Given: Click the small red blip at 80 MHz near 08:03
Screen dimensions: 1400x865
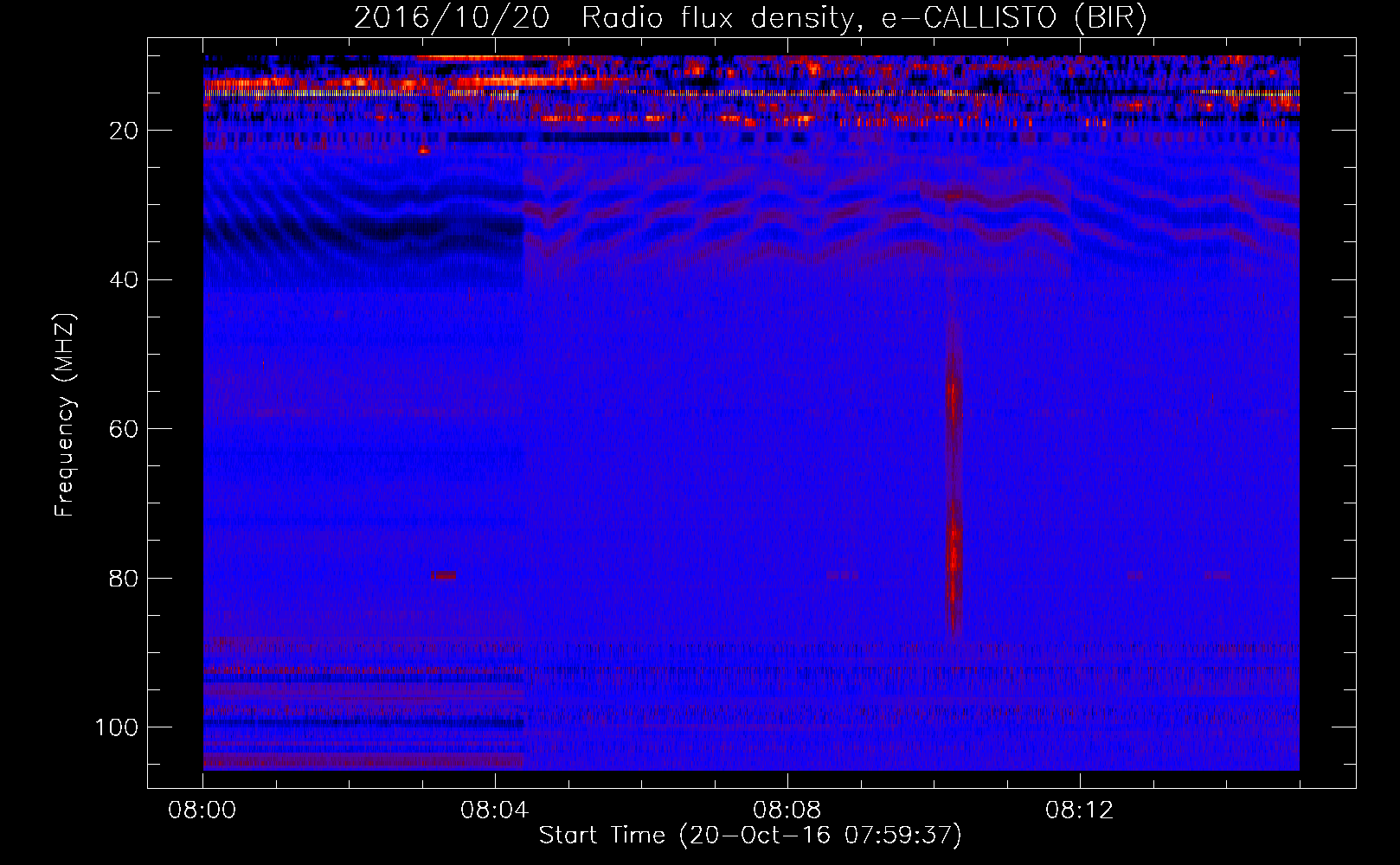Looking at the screenshot, I should [444, 575].
